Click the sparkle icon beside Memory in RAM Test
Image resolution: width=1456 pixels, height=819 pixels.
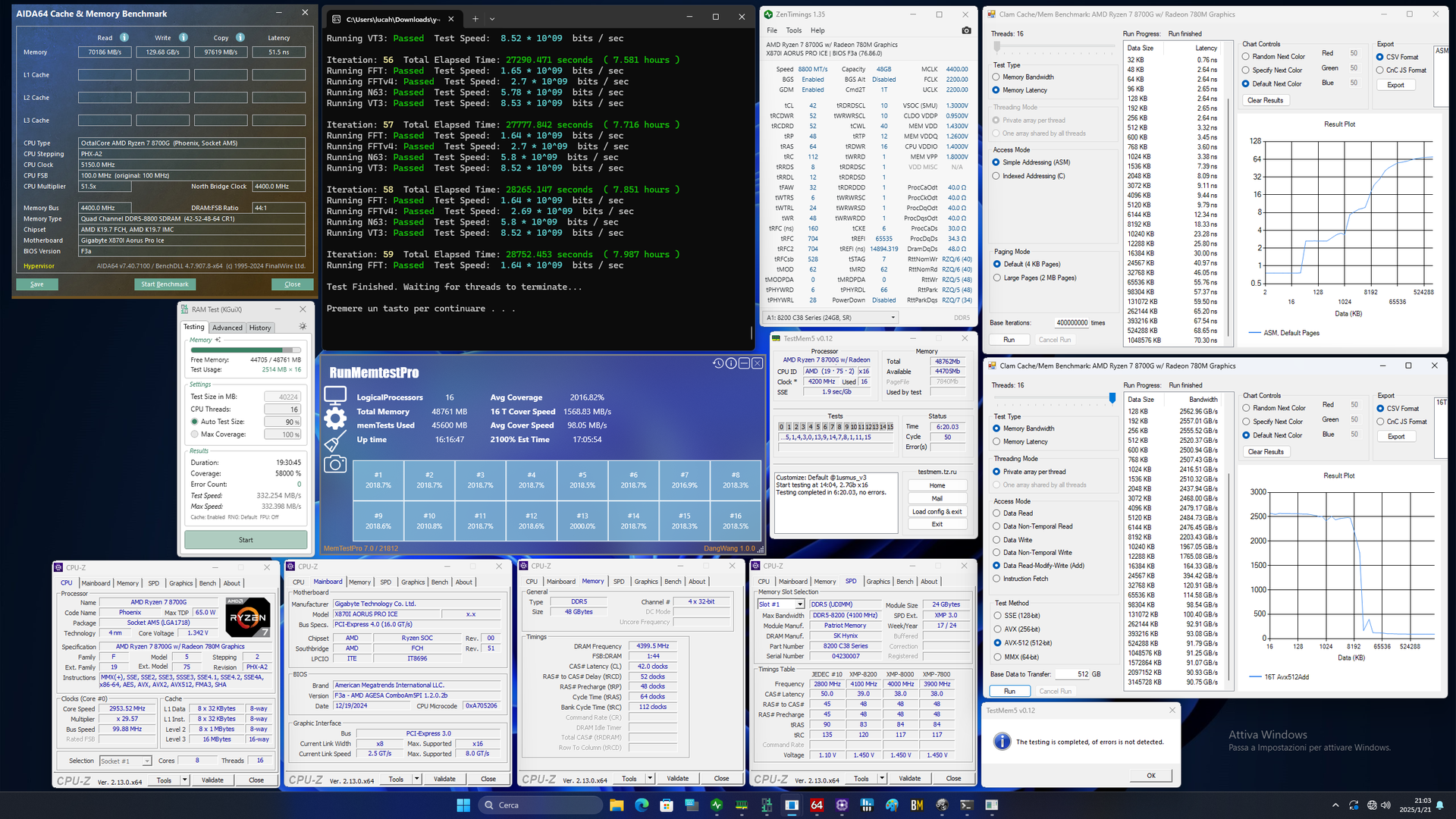point(218,340)
